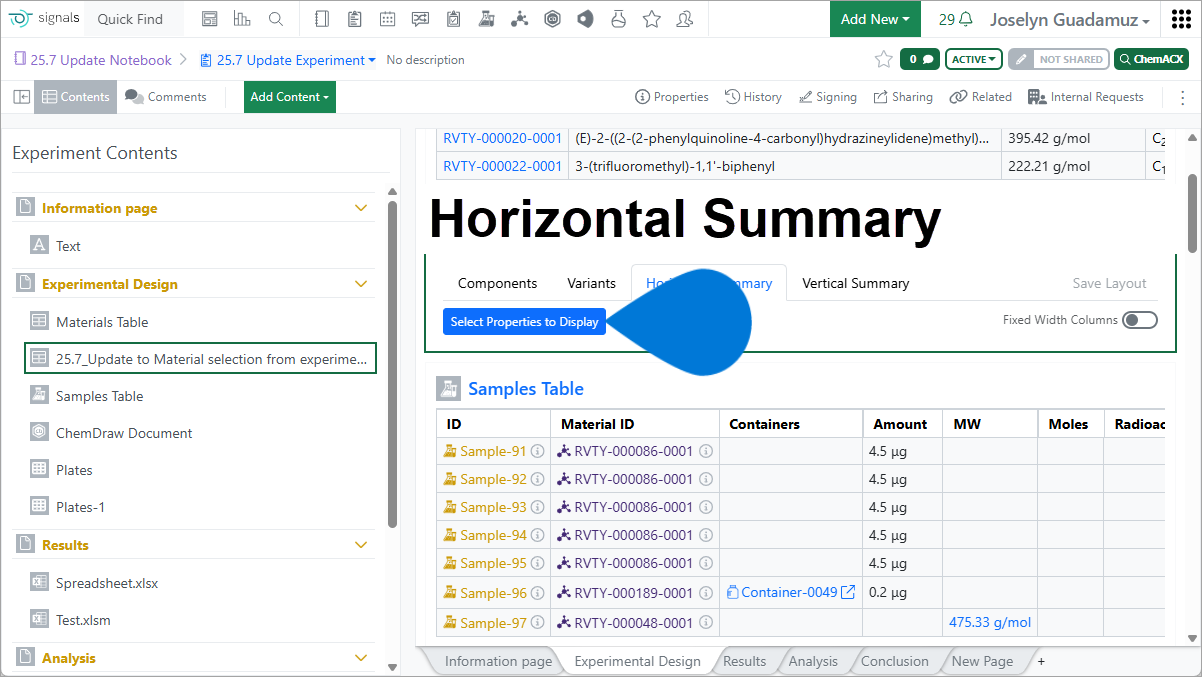Collapse the left panel with sidebar icon

click(21, 97)
